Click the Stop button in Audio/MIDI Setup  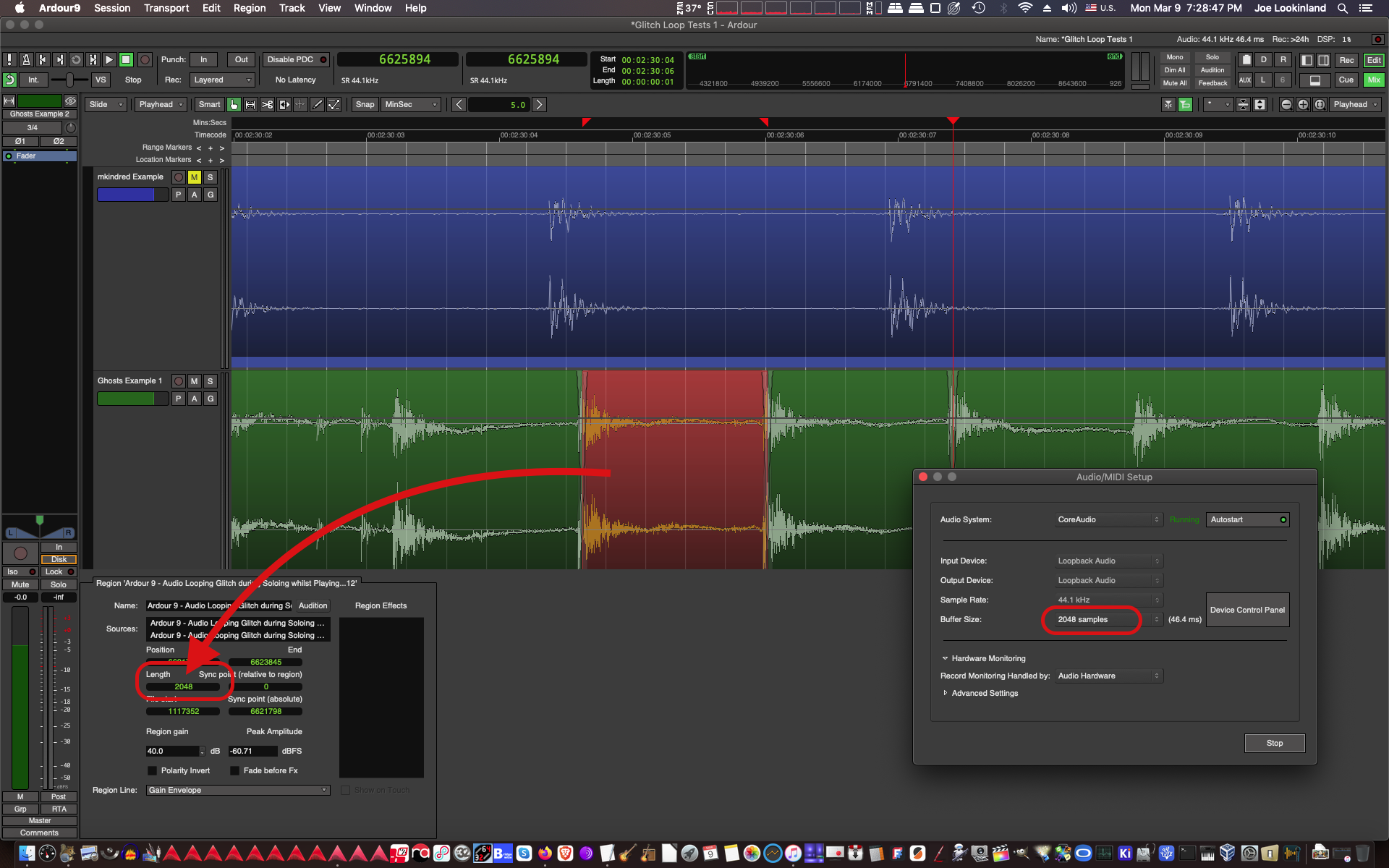click(1274, 744)
